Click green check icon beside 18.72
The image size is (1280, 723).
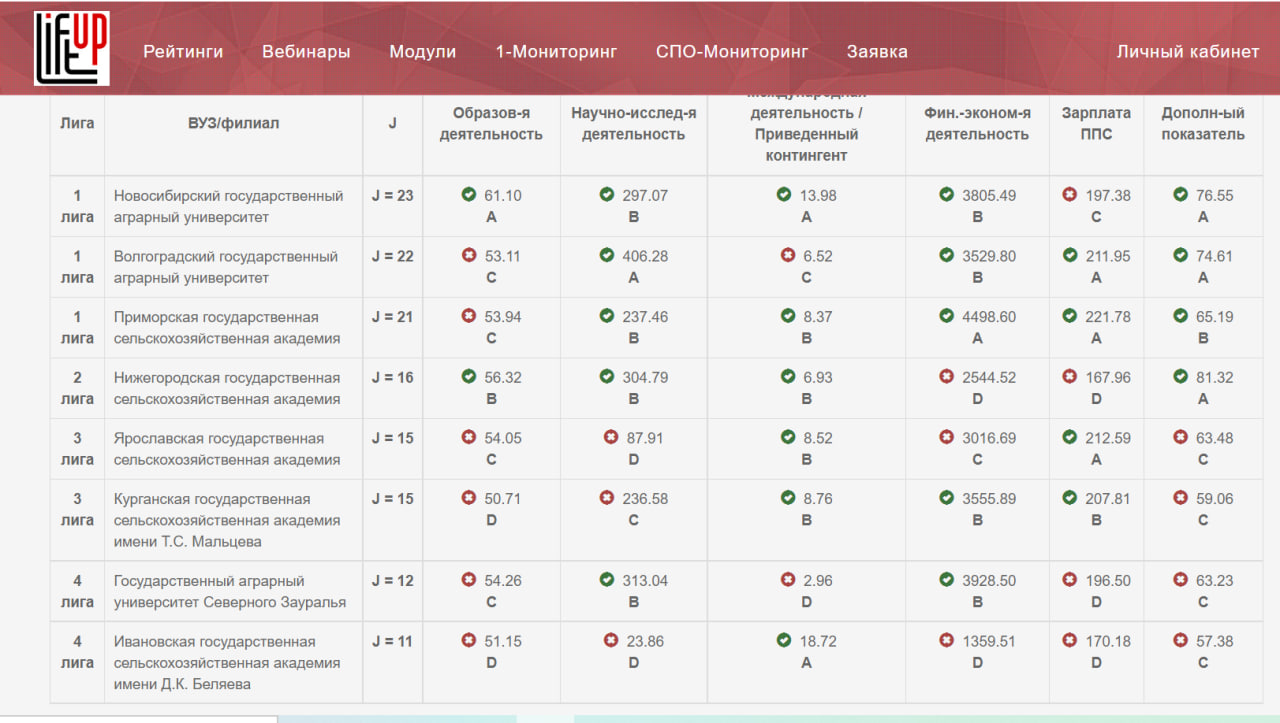pyautogui.click(x=784, y=641)
